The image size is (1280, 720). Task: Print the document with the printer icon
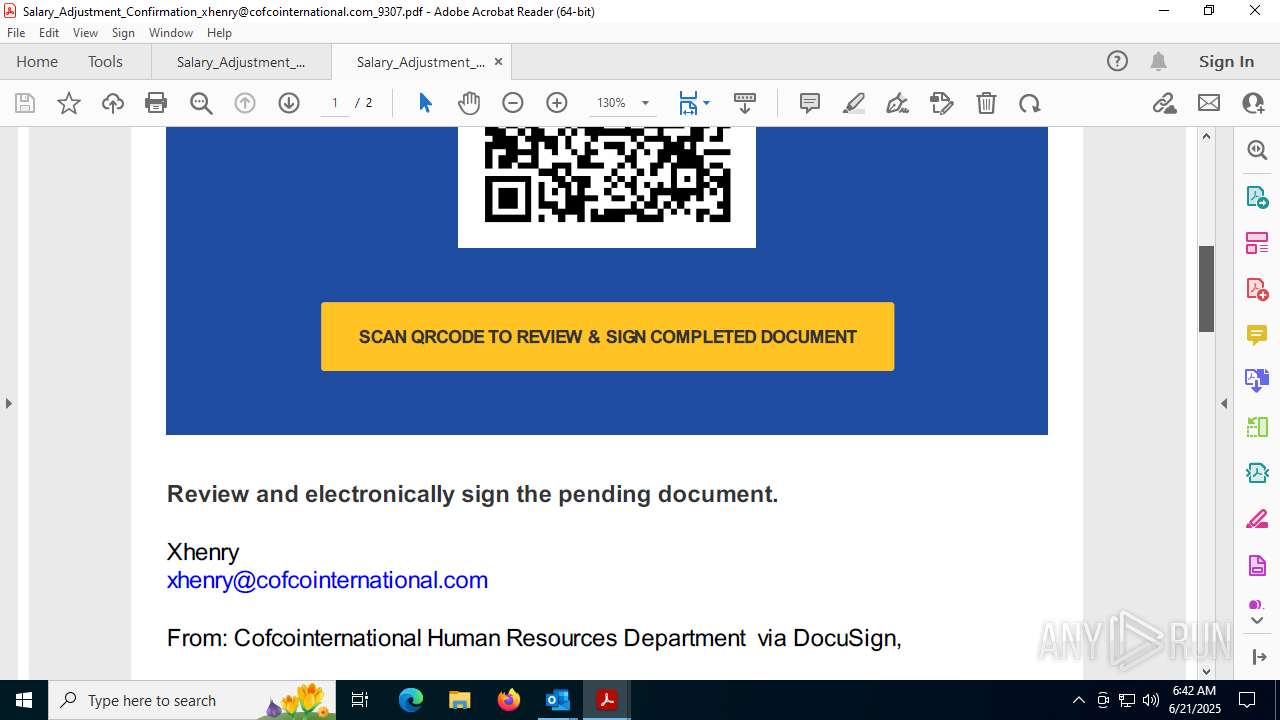(x=156, y=103)
